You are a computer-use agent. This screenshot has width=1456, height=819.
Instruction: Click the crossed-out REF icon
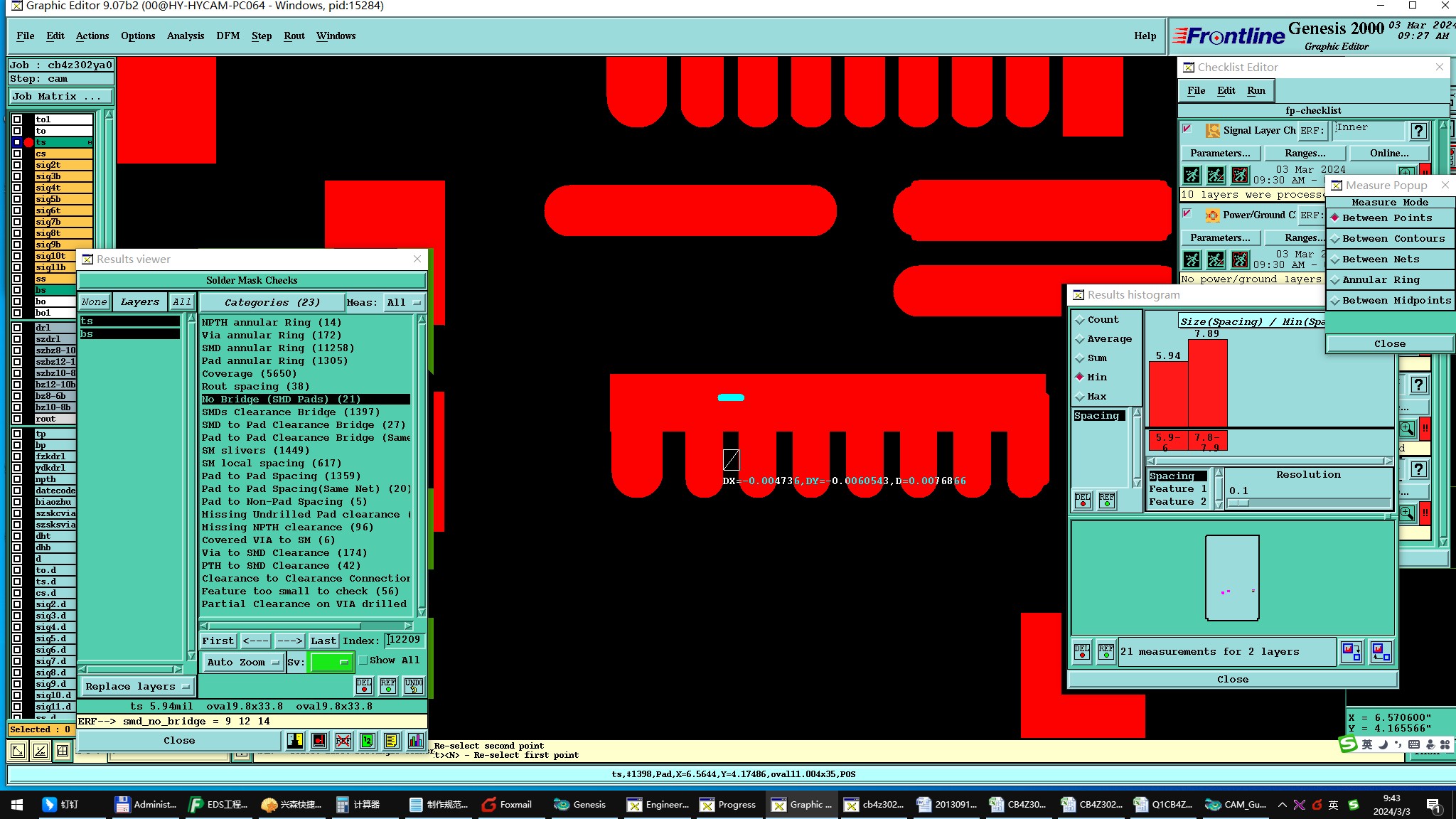tap(343, 741)
